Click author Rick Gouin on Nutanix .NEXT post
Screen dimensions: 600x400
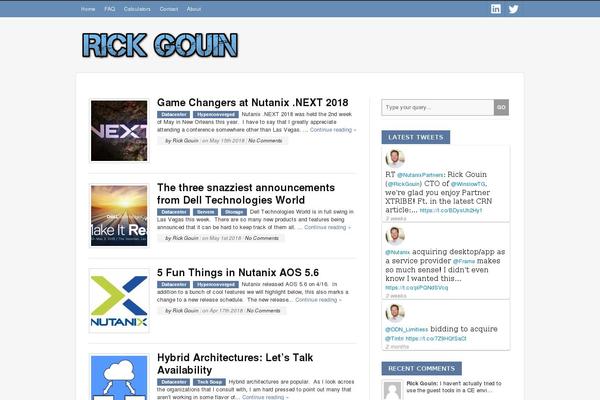[186, 141]
